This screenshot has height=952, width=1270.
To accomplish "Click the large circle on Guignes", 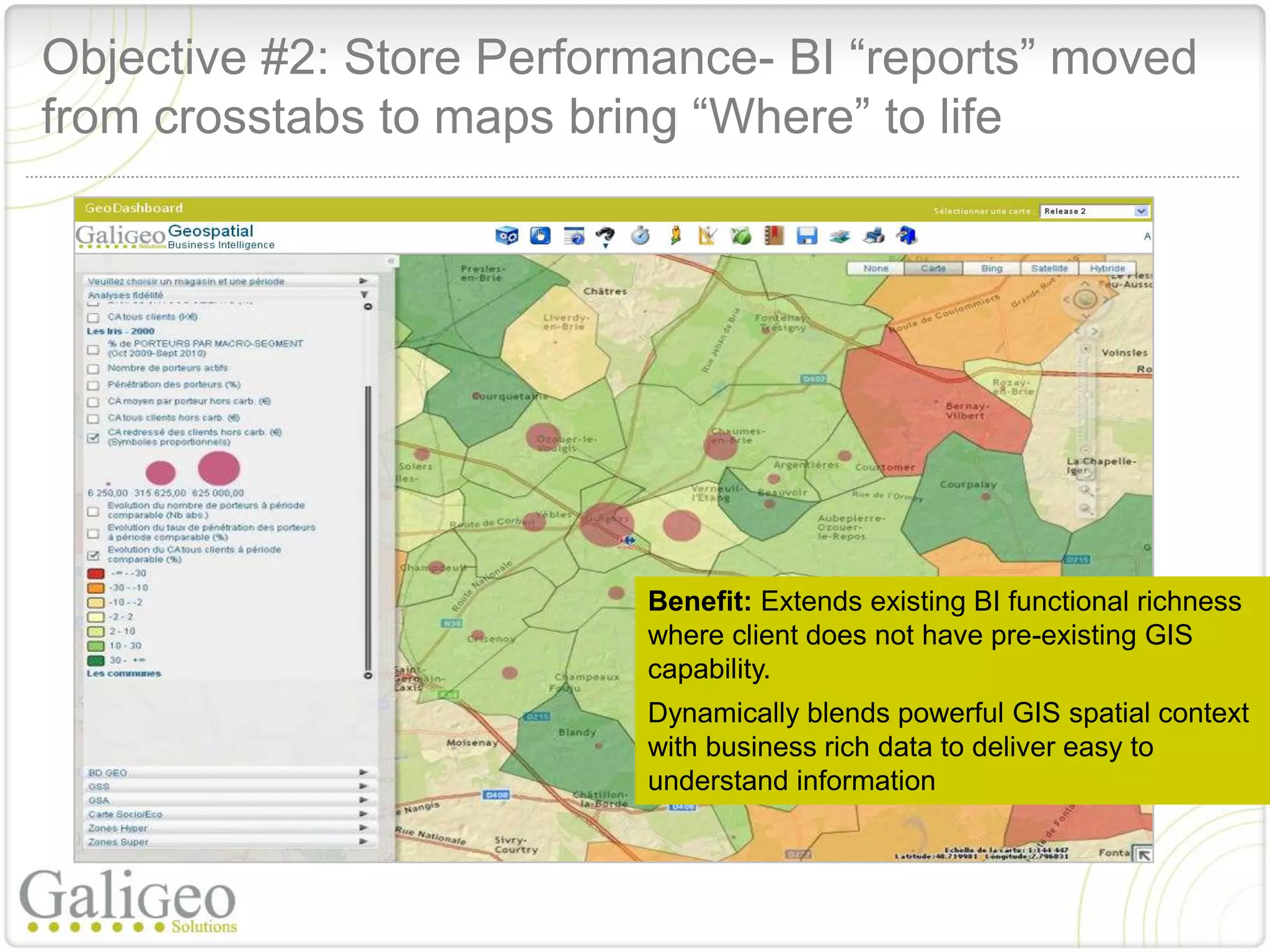I will click(x=606, y=524).
